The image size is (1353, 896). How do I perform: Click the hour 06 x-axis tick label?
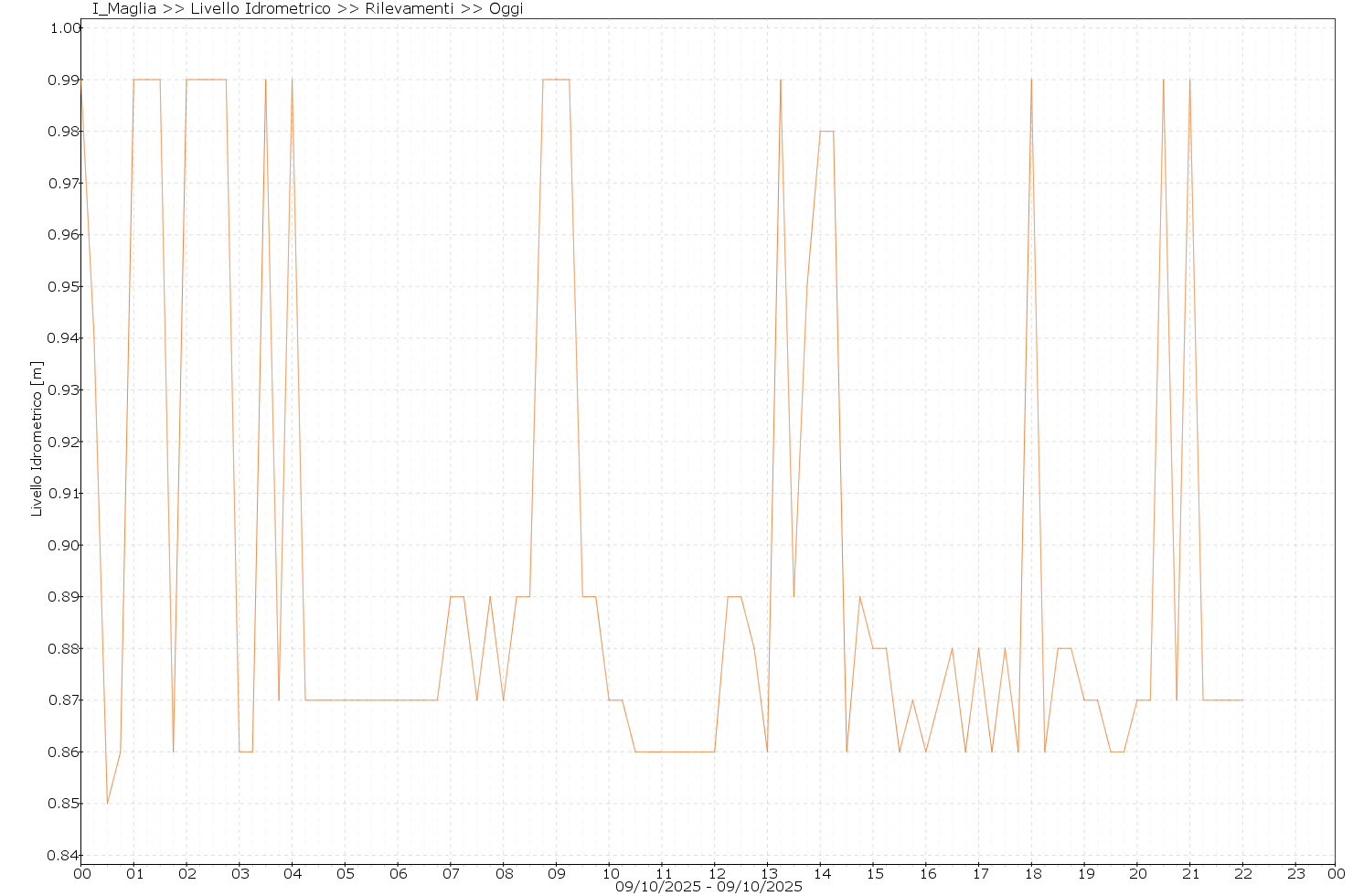pyautogui.click(x=398, y=873)
